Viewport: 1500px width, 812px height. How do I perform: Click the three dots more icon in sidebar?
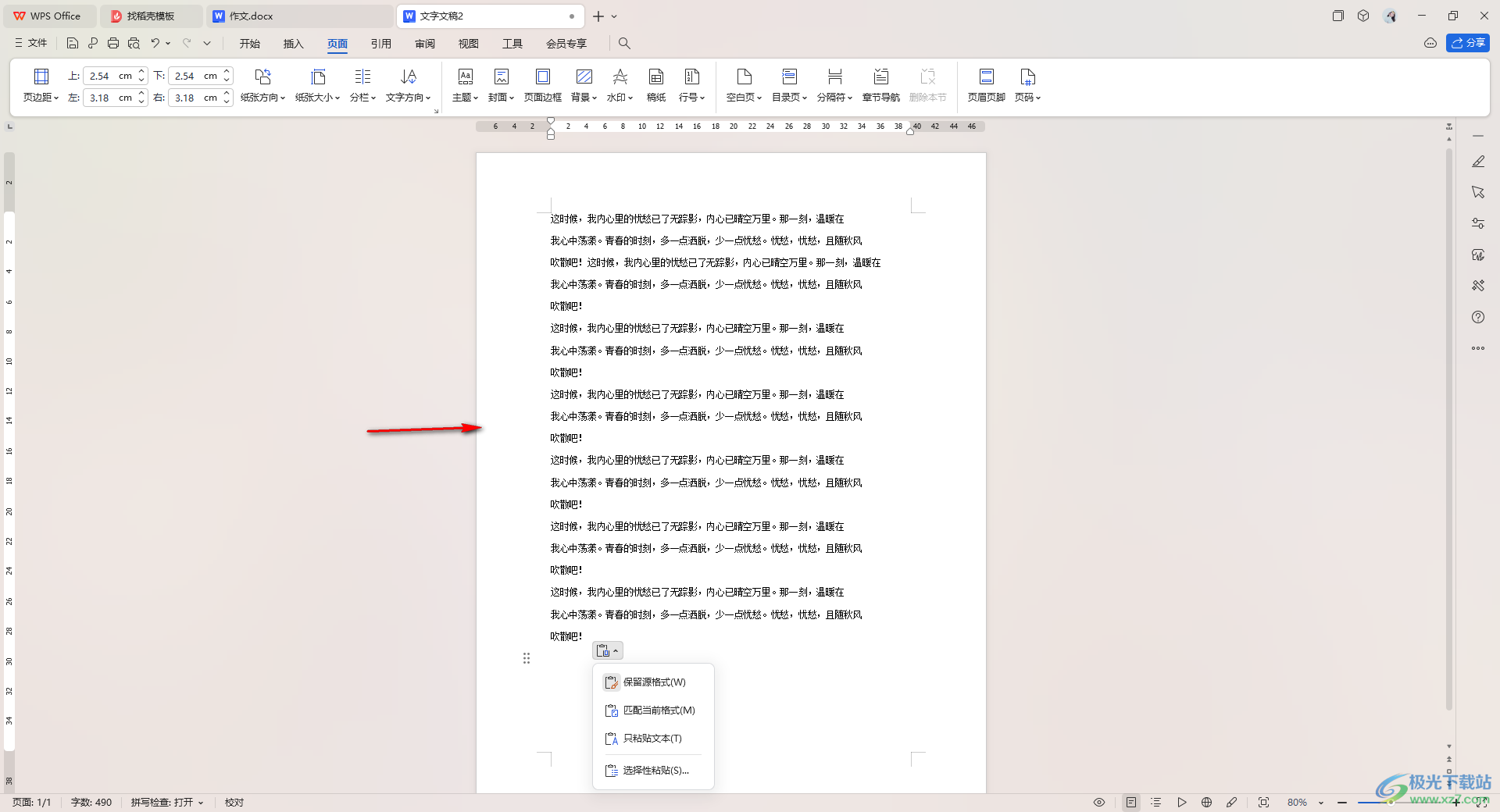pos(1478,348)
